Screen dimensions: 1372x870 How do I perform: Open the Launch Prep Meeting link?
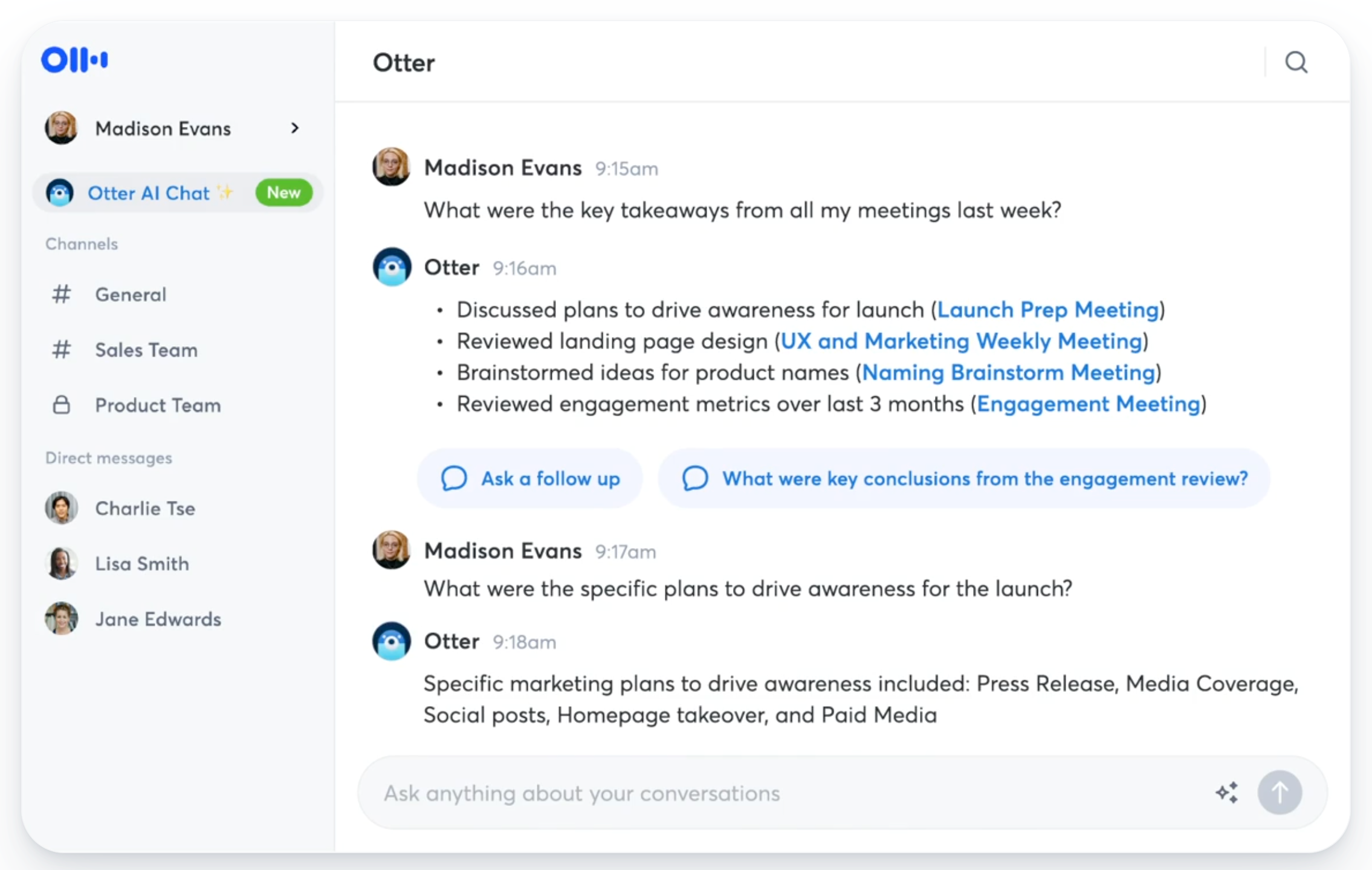pyautogui.click(x=1047, y=310)
